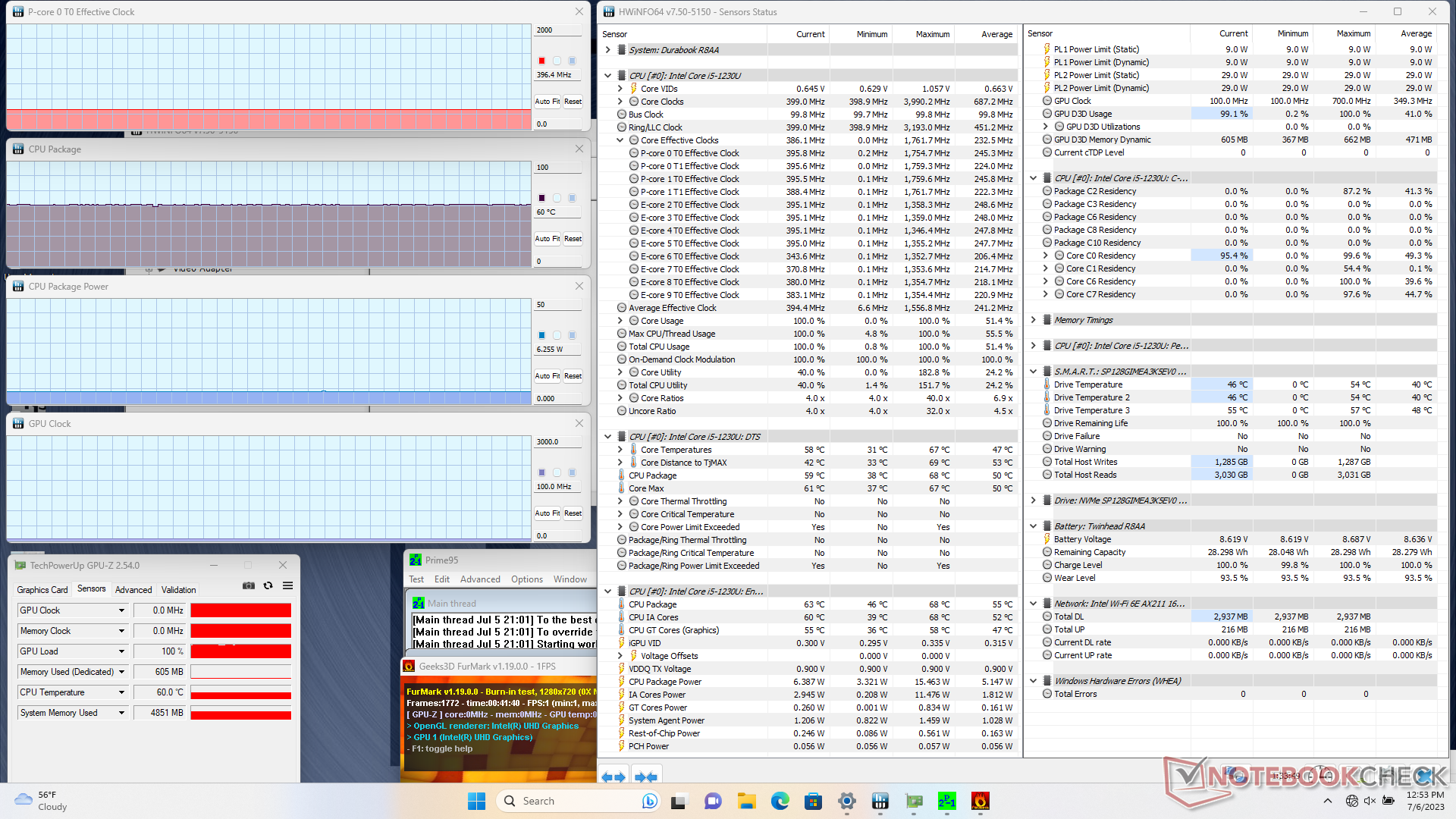Switch to Prime95 taskbar icon

[x=947, y=801]
